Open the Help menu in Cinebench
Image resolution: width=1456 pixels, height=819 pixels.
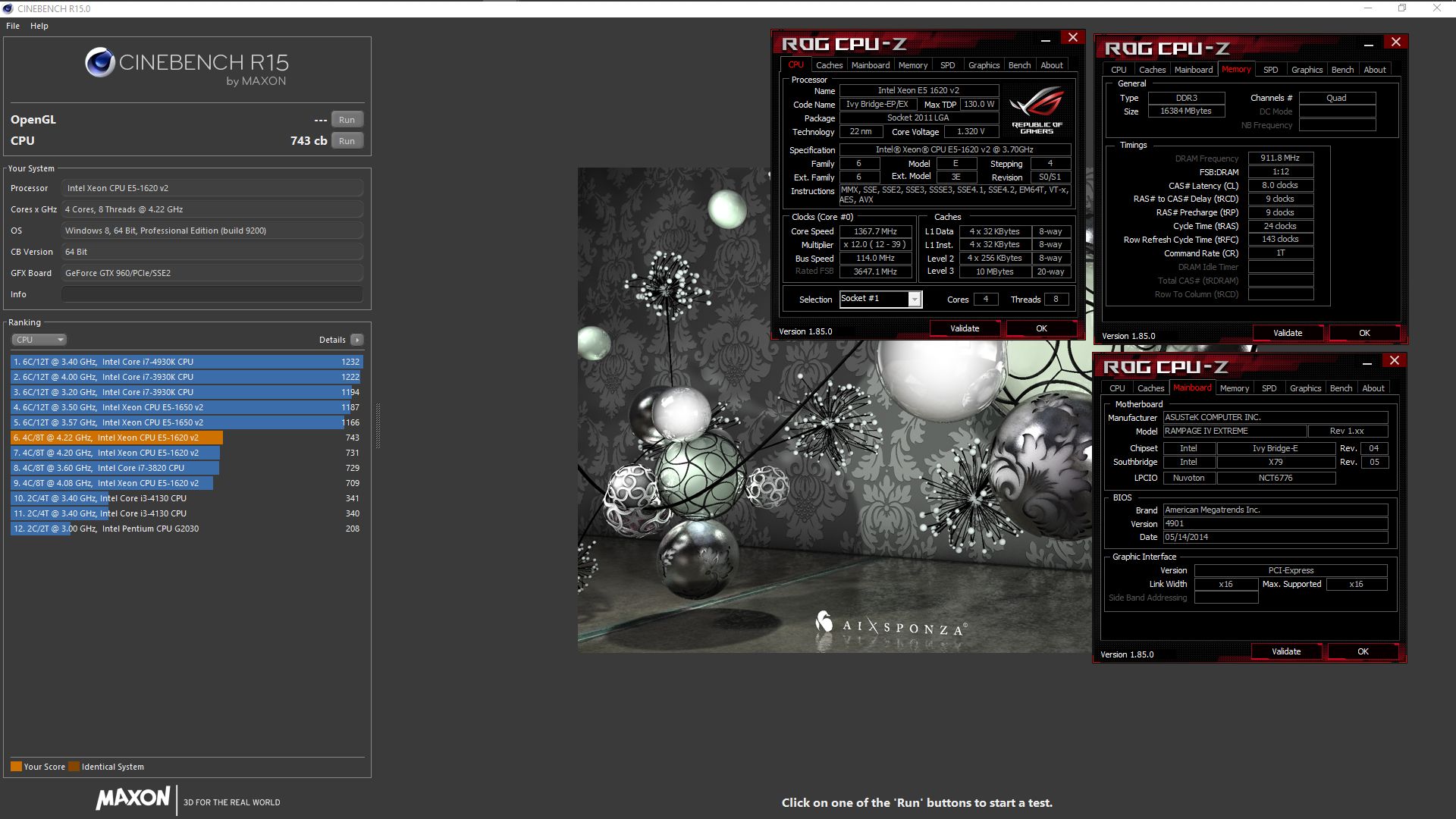(39, 26)
